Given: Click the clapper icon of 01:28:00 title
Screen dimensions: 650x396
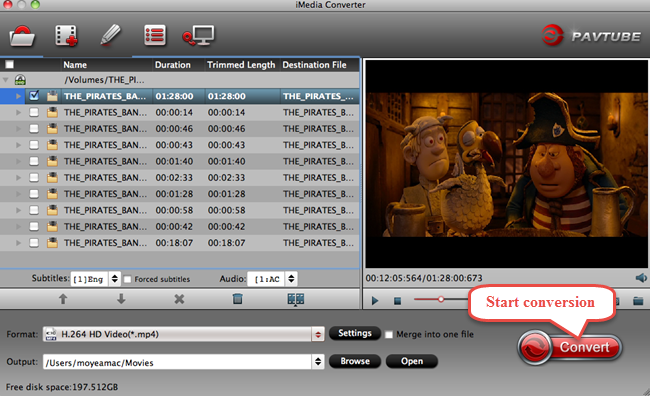Looking at the screenshot, I should click(52, 96).
